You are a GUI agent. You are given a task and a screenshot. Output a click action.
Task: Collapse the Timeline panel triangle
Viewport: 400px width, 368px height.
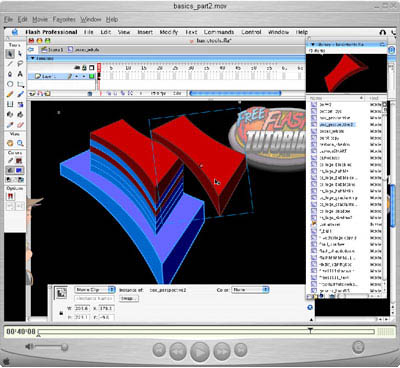click(x=33, y=58)
